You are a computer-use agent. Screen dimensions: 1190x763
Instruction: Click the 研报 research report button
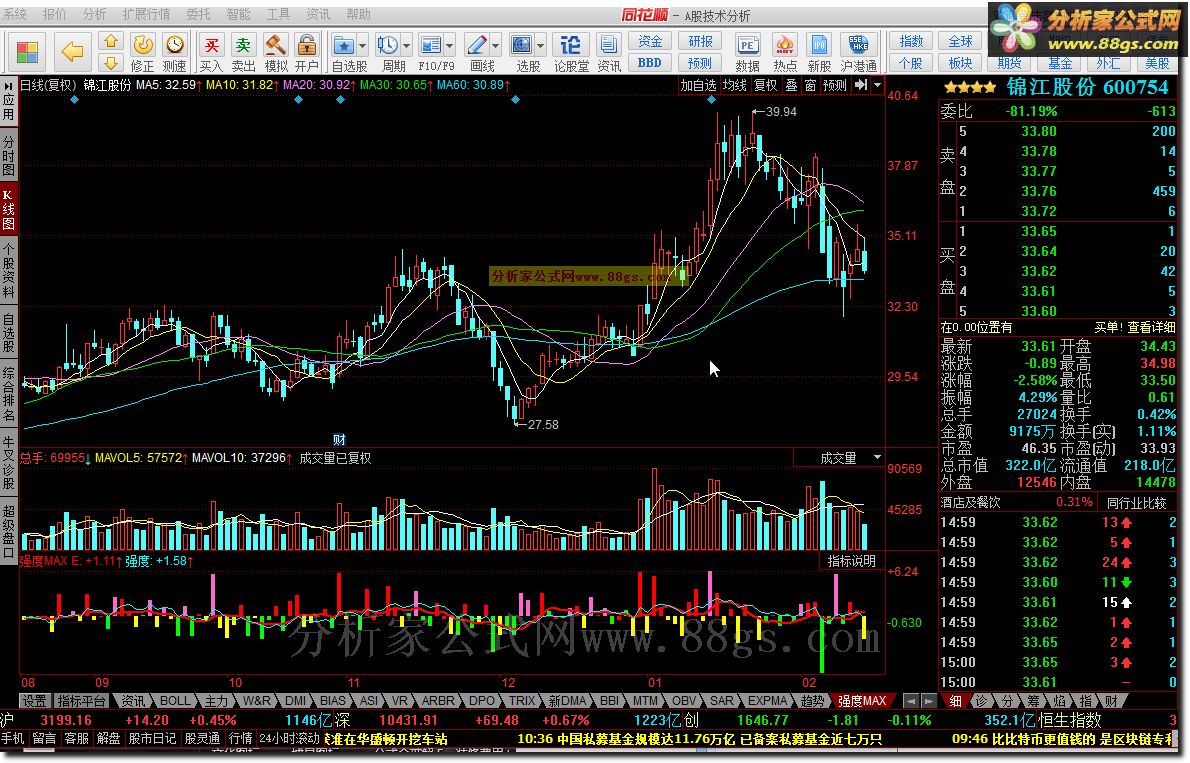[x=700, y=41]
